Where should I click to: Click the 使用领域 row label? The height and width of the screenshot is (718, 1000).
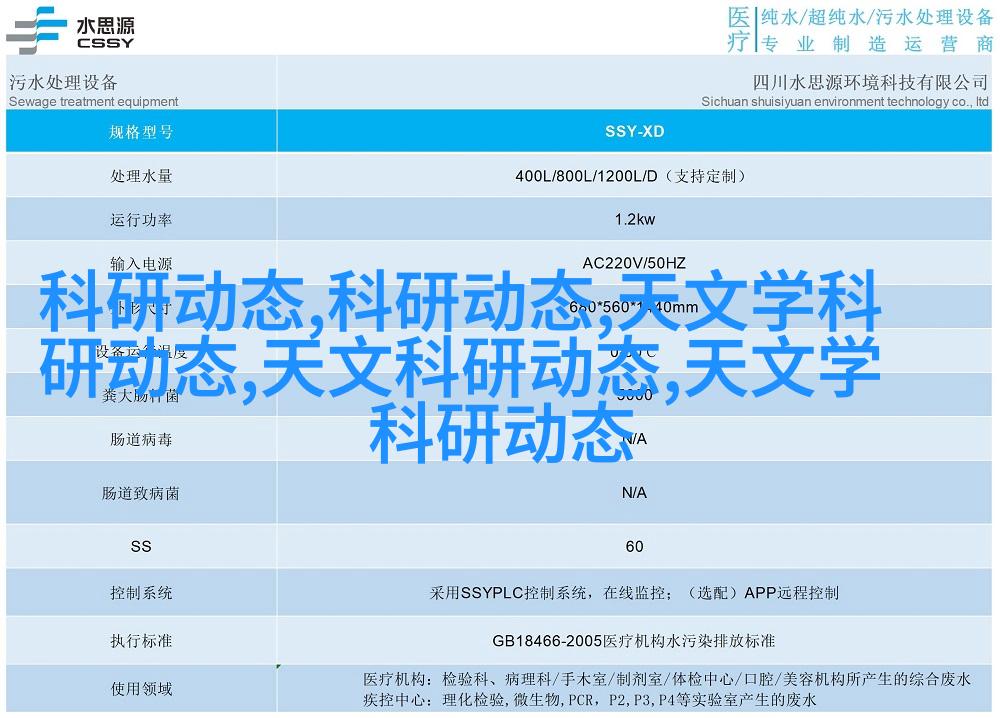tap(141, 688)
